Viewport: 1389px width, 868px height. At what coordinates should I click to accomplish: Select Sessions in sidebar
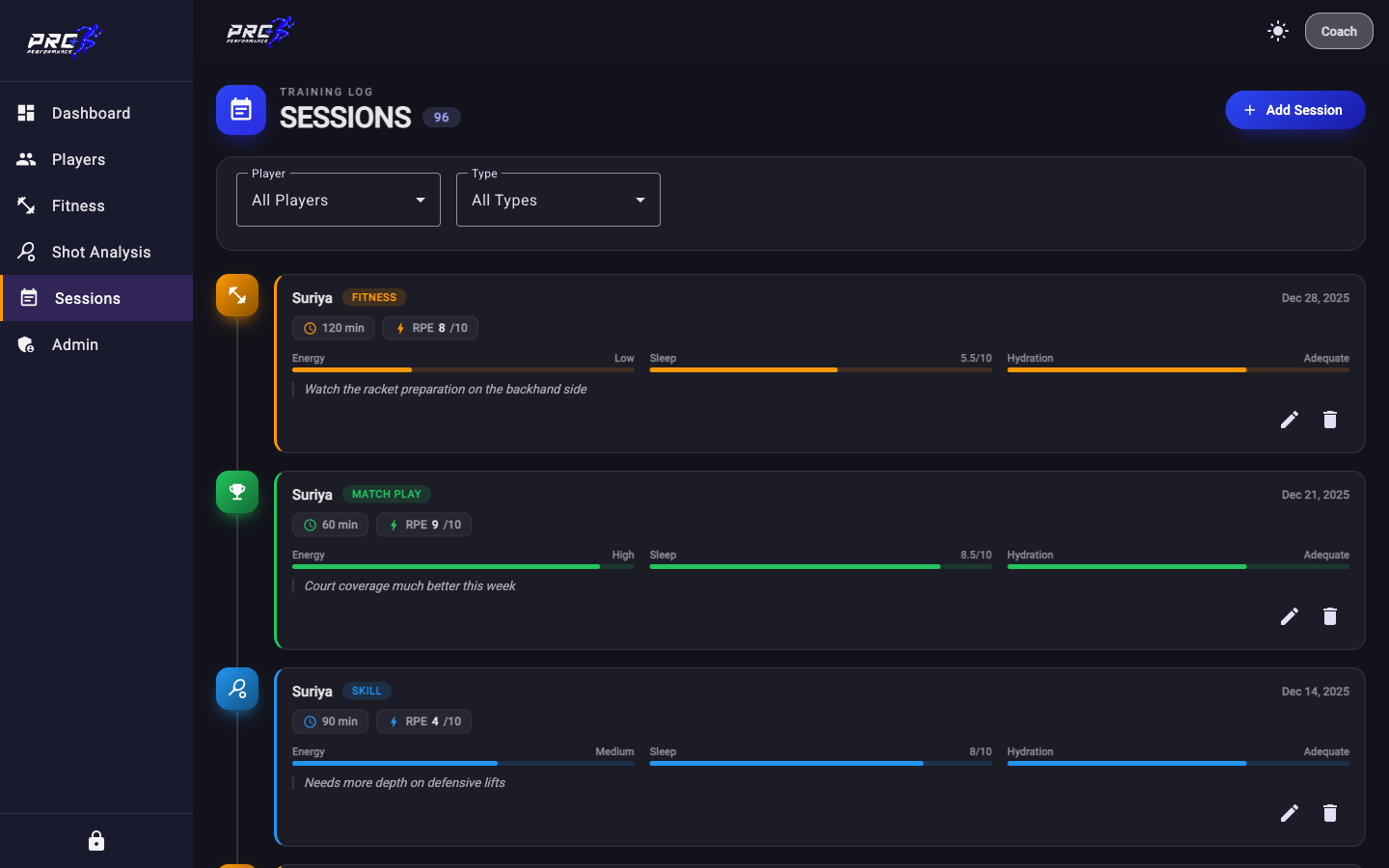click(x=96, y=298)
